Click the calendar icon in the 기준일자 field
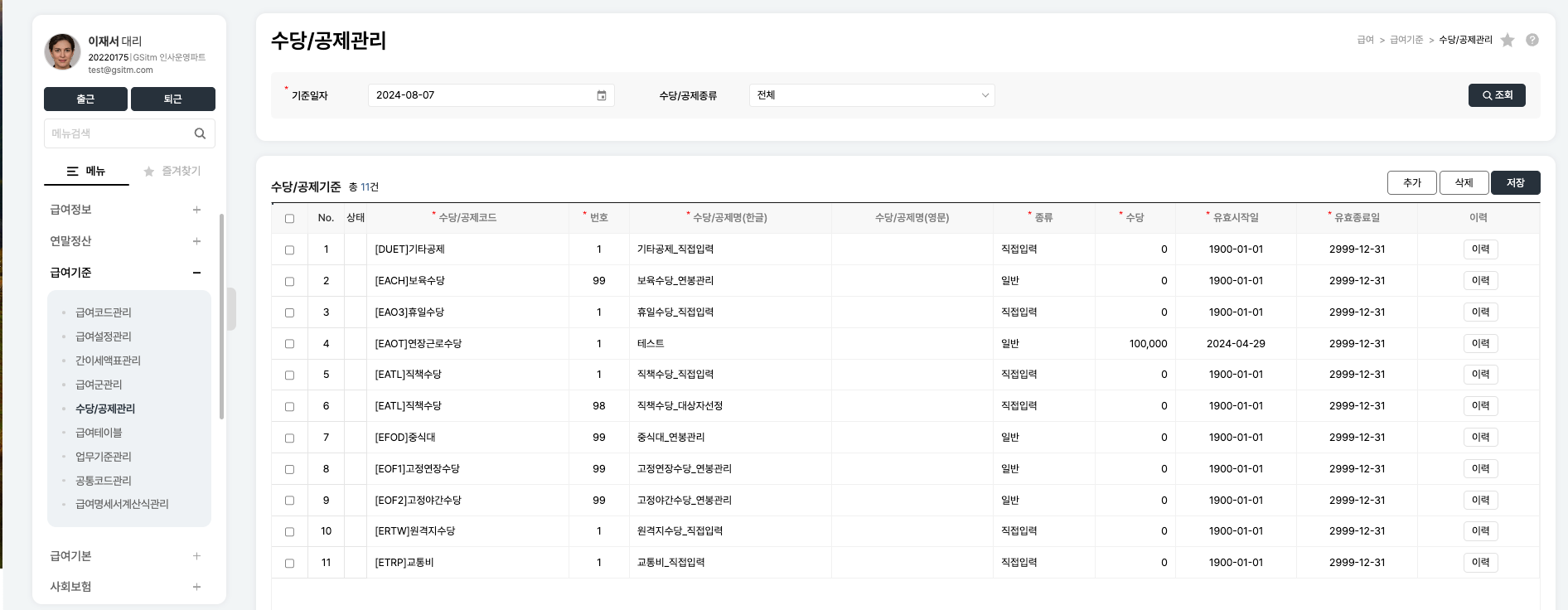The image size is (1568, 610). pyautogui.click(x=602, y=95)
